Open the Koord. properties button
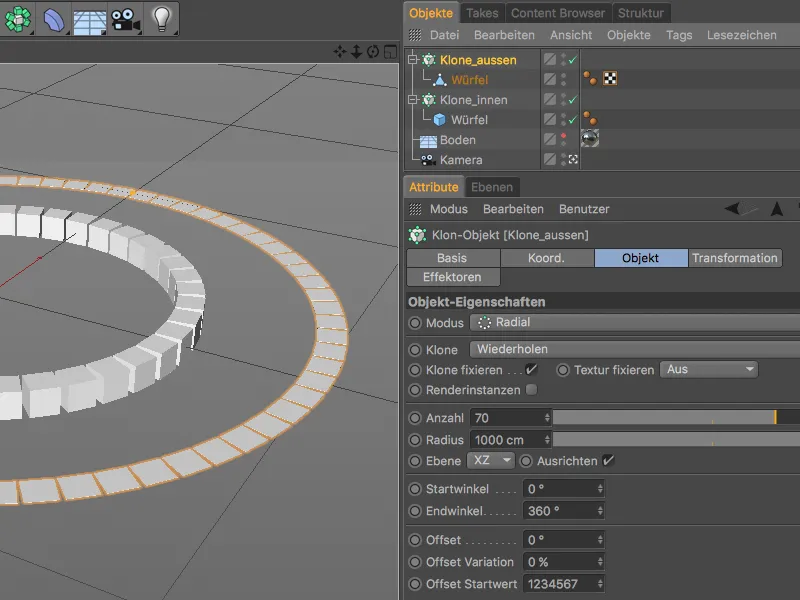This screenshot has height=600, width=800. point(546,258)
